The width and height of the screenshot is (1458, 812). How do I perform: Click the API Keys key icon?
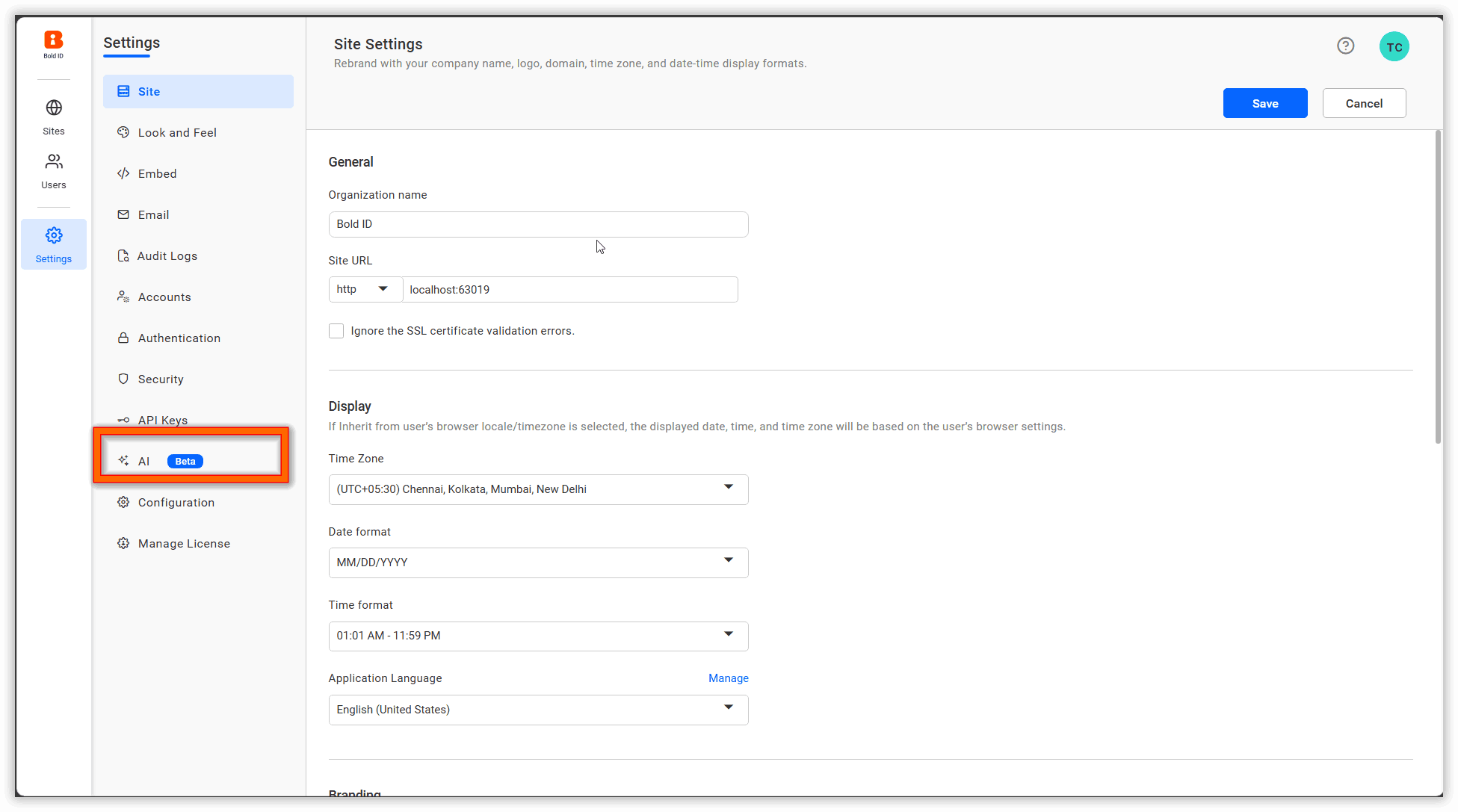tap(123, 420)
